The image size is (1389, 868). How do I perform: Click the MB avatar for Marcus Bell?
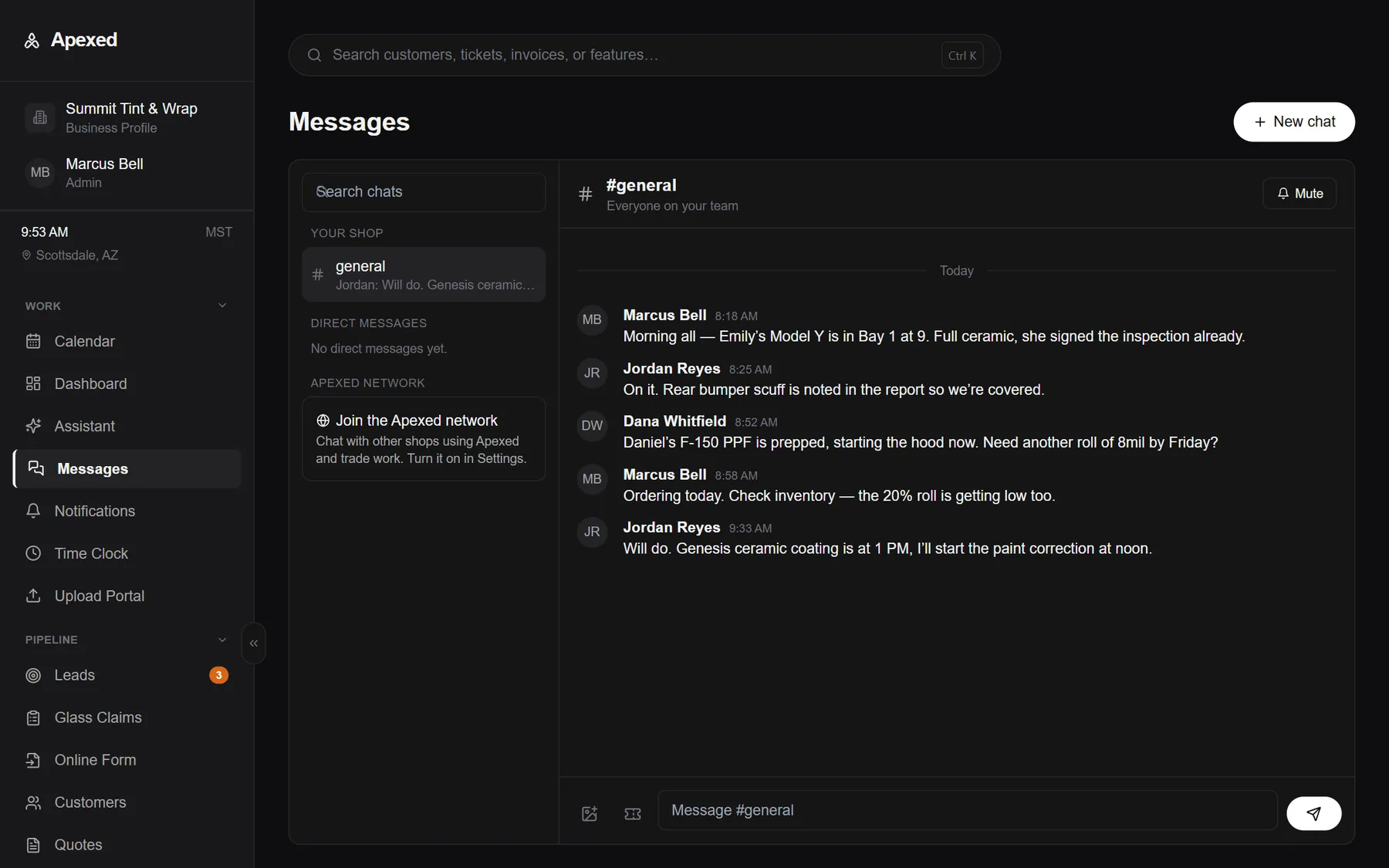40,173
